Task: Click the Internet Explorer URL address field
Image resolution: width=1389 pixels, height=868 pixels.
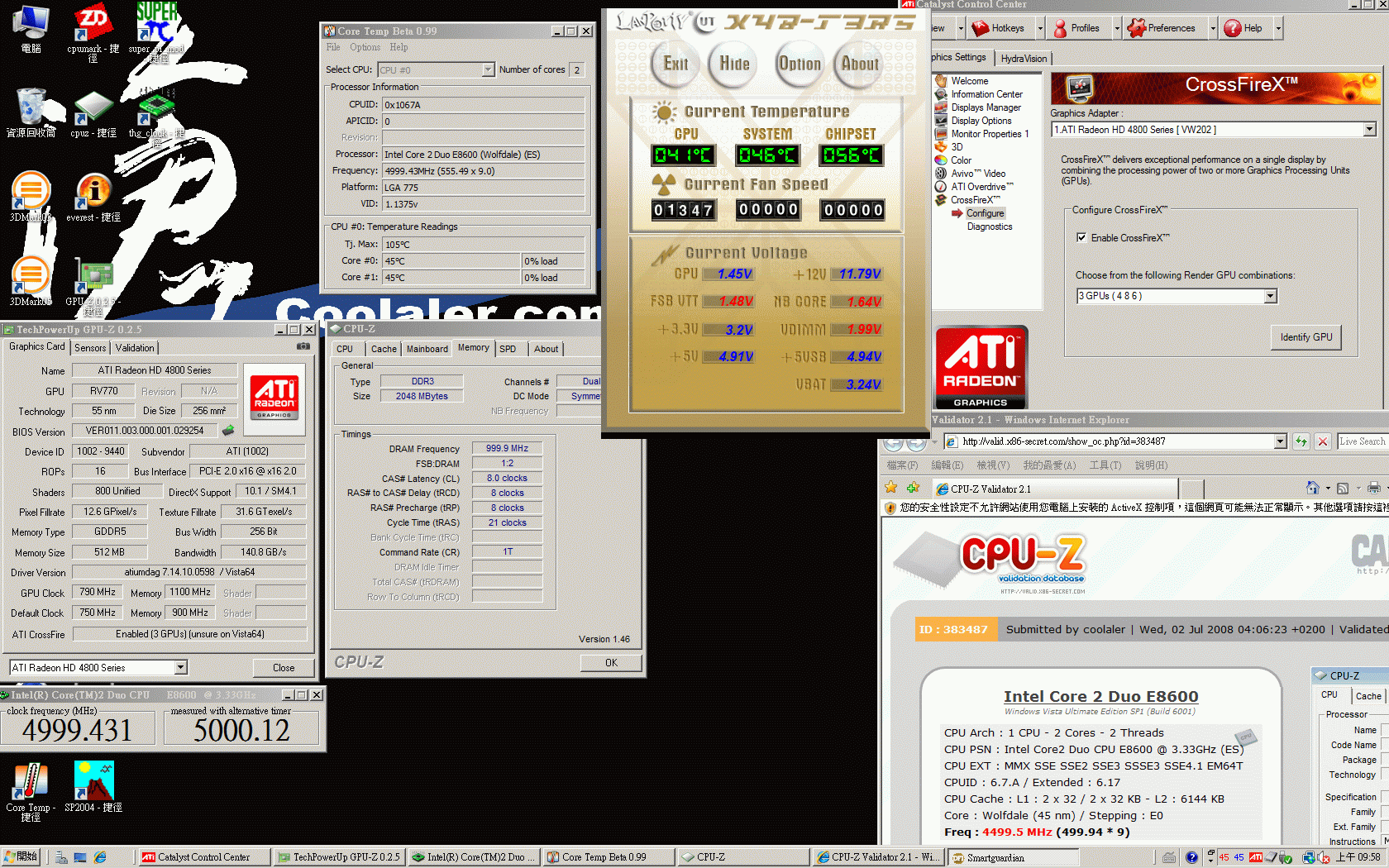Action: (x=1116, y=441)
